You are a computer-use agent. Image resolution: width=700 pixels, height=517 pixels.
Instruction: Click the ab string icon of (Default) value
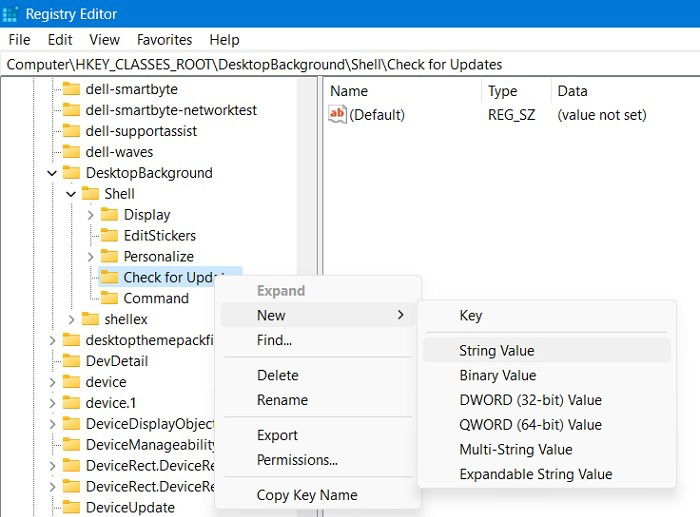[x=337, y=114]
